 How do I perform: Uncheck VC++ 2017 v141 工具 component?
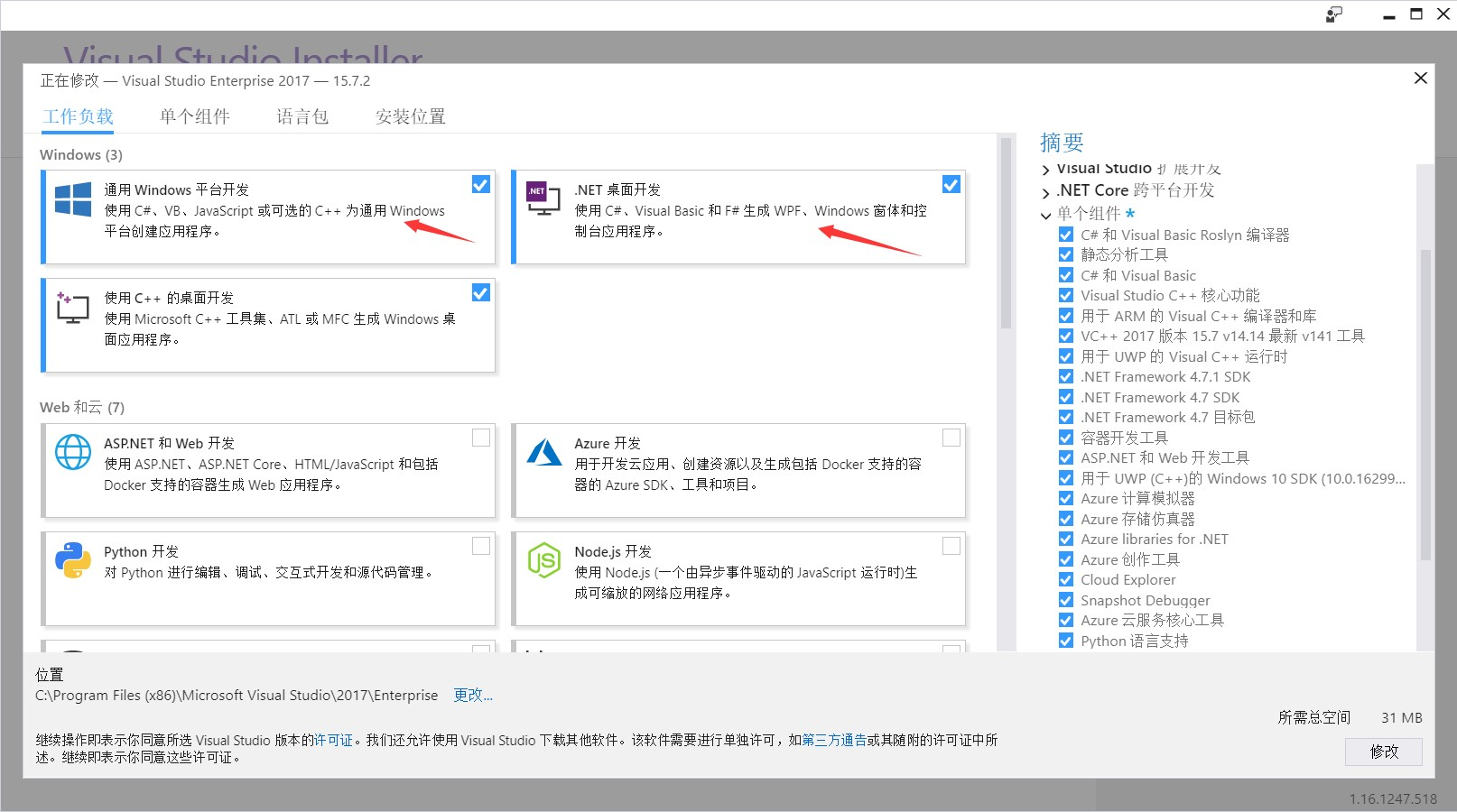(1066, 336)
